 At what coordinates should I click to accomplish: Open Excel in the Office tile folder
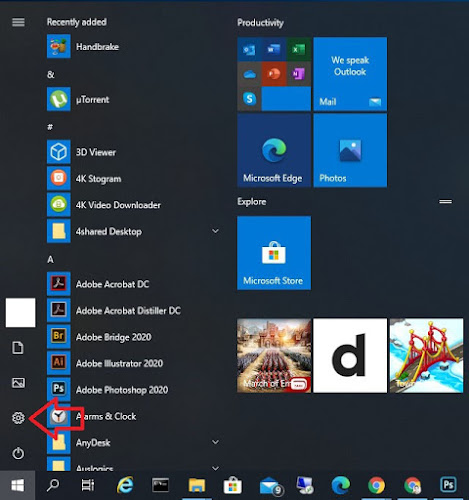(x=299, y=49)
